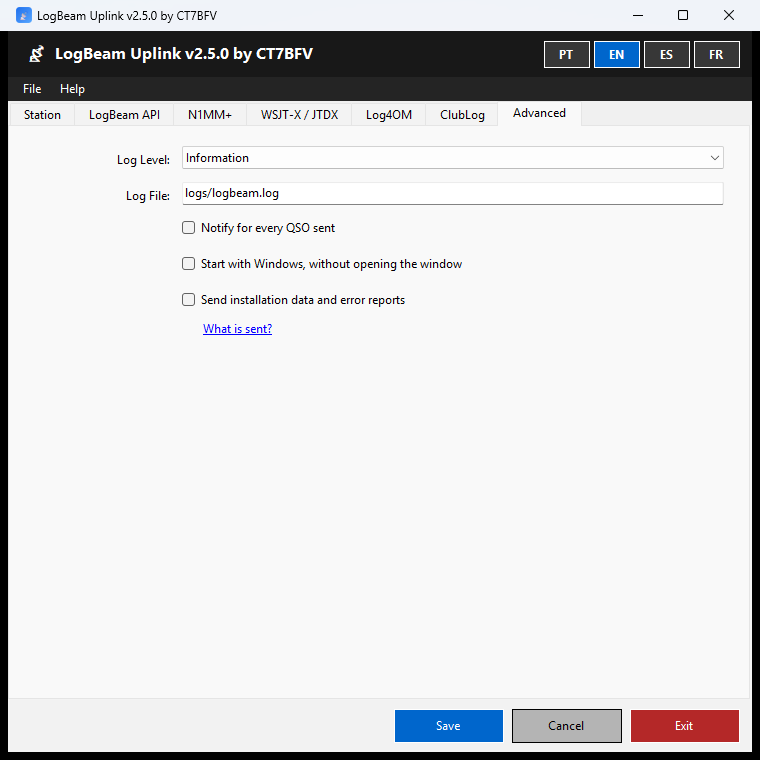Image resolution: width=760 pixels, height=760 pixels.
Task: Switch language to Spanish (ES)
Action: [x=666, y=54]
